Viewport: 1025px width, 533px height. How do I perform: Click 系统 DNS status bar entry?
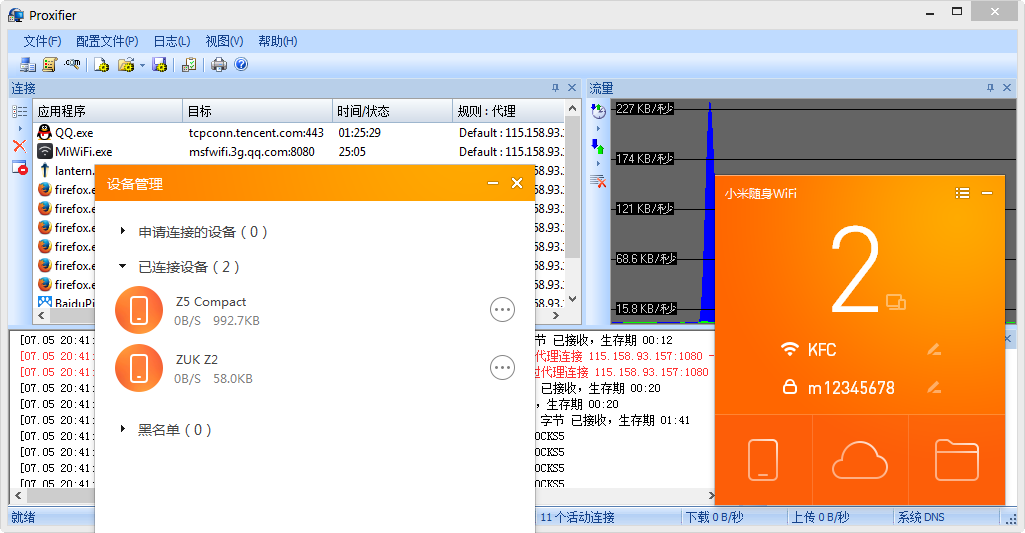921,517
